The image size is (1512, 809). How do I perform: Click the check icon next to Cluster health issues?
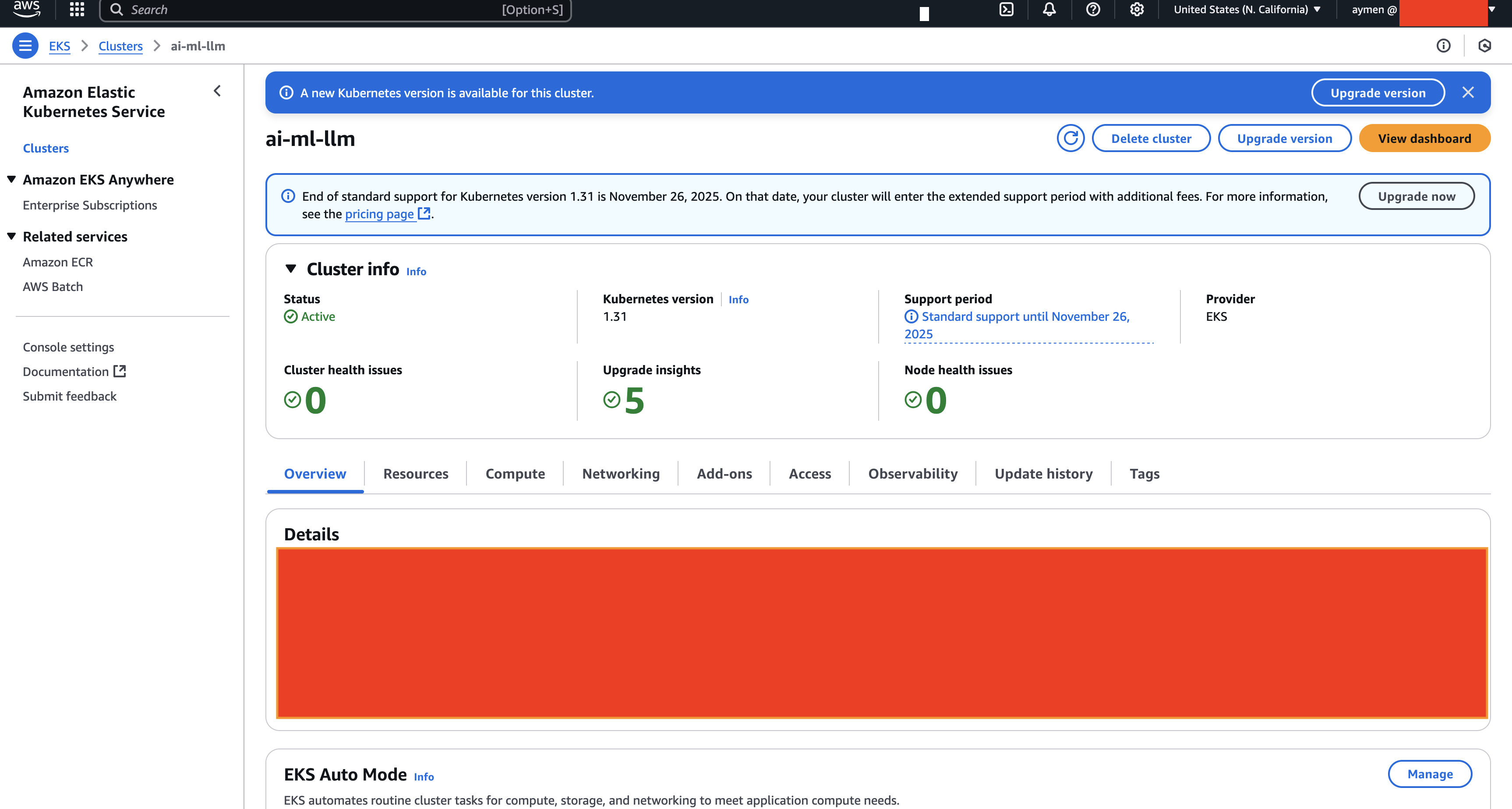(292, 400)
